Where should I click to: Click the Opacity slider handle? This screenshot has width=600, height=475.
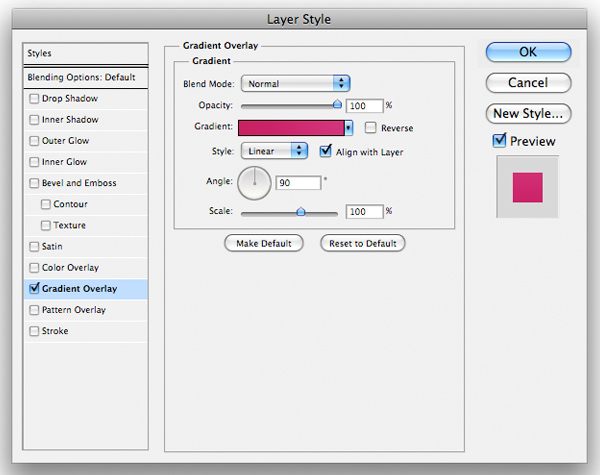337,104
